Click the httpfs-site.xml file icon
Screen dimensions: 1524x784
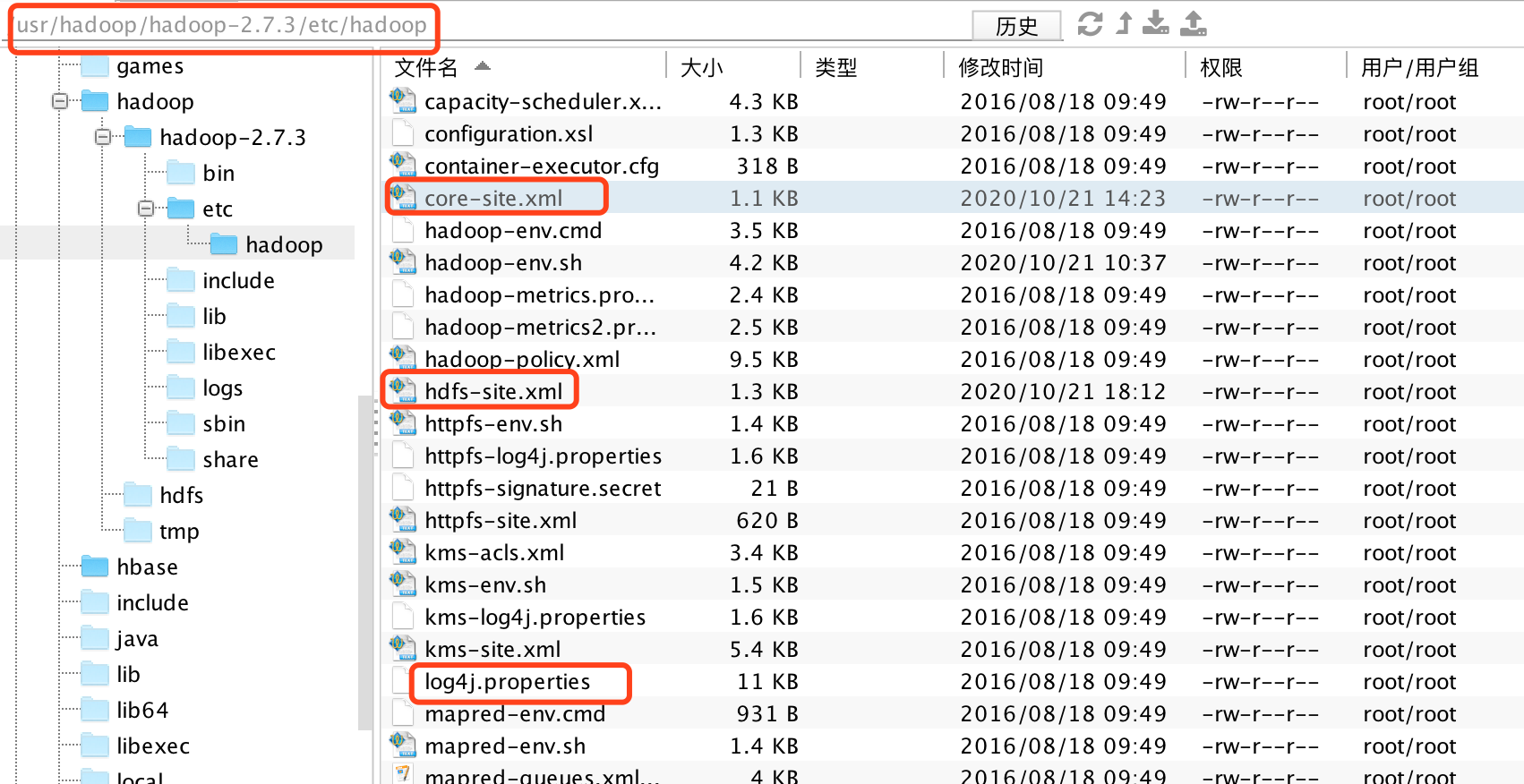[x=403, y=519]
